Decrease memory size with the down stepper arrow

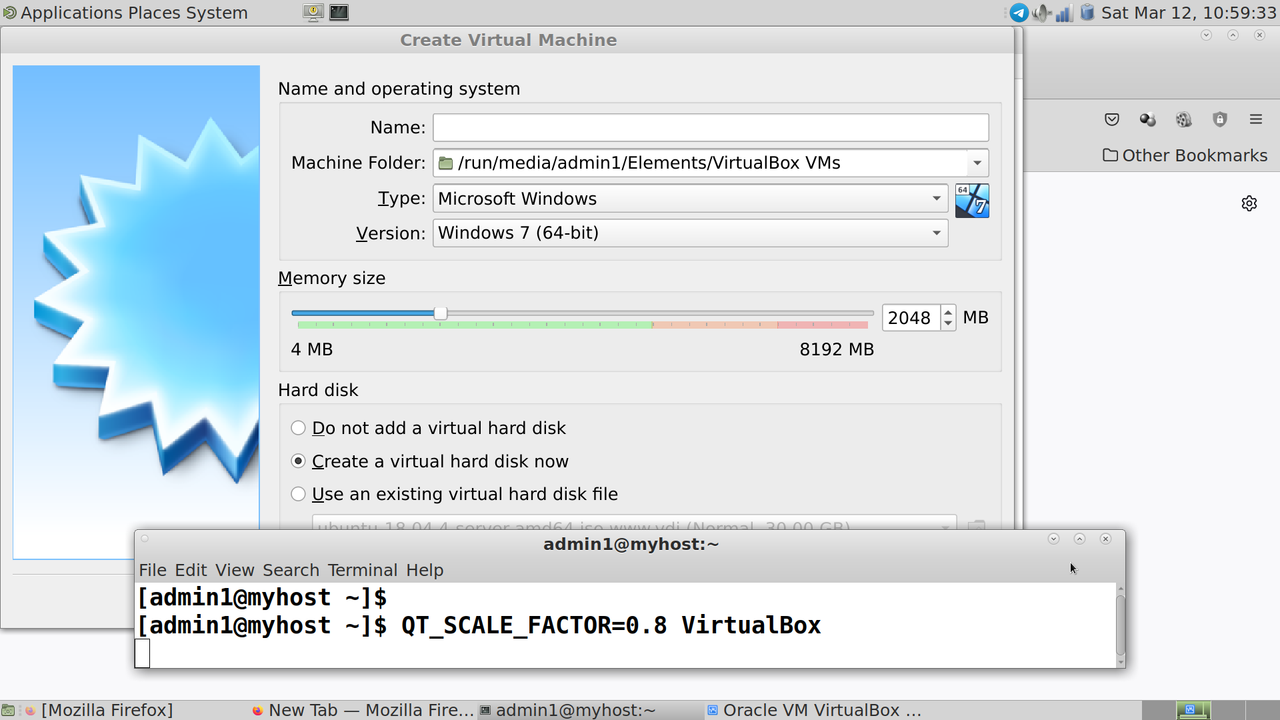948,324
